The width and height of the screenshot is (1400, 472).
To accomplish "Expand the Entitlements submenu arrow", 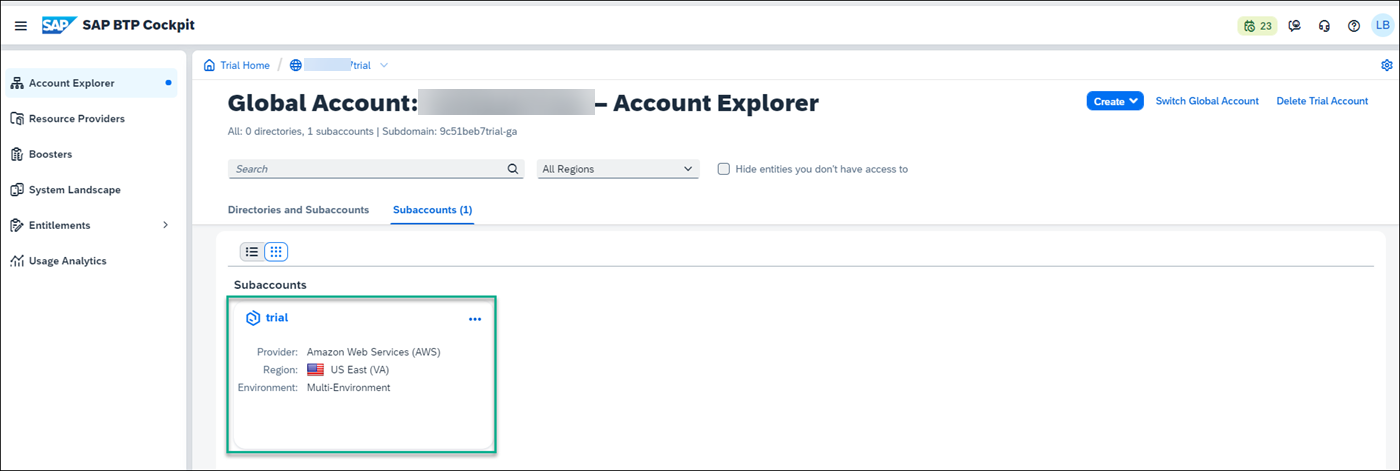I will 166,225.
